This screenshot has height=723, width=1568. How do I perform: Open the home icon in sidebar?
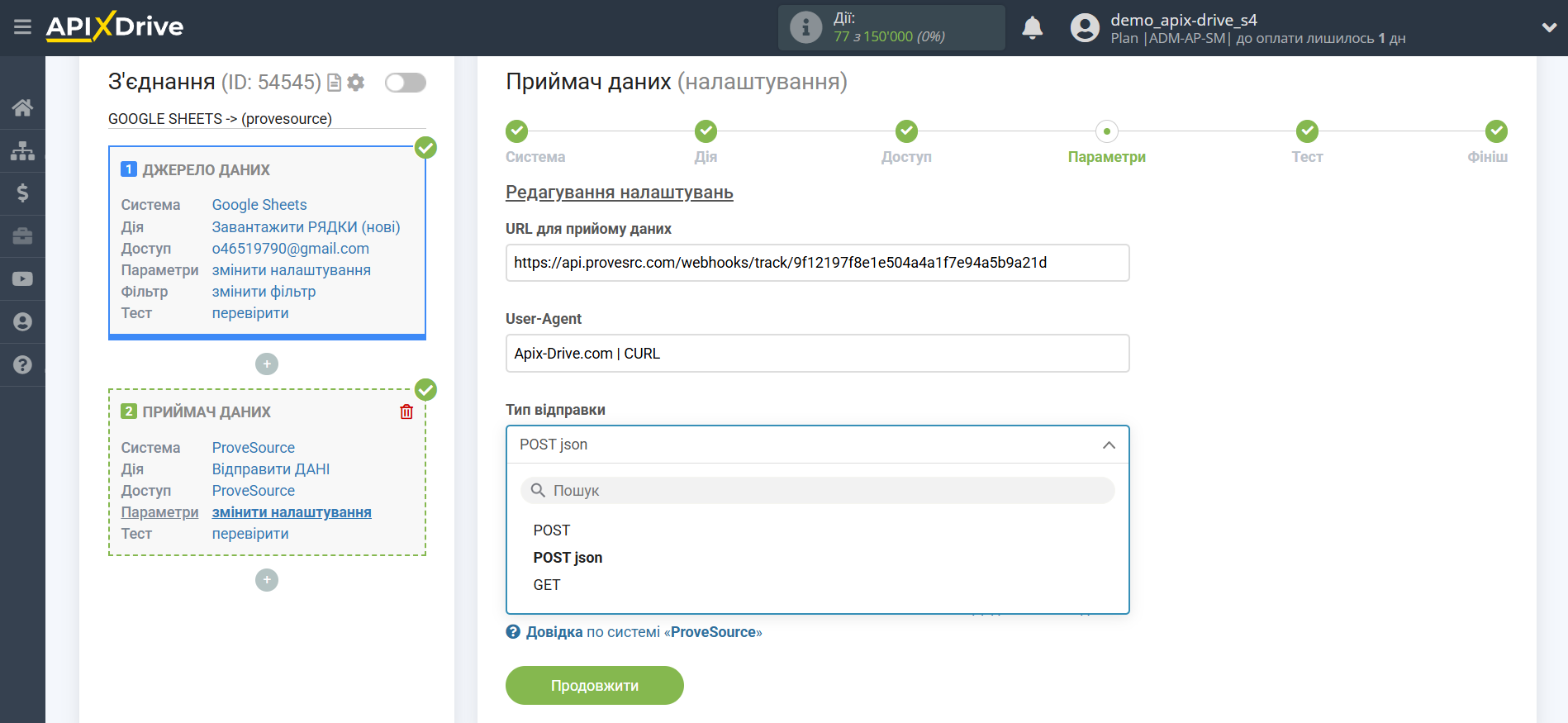click(22, 107)
